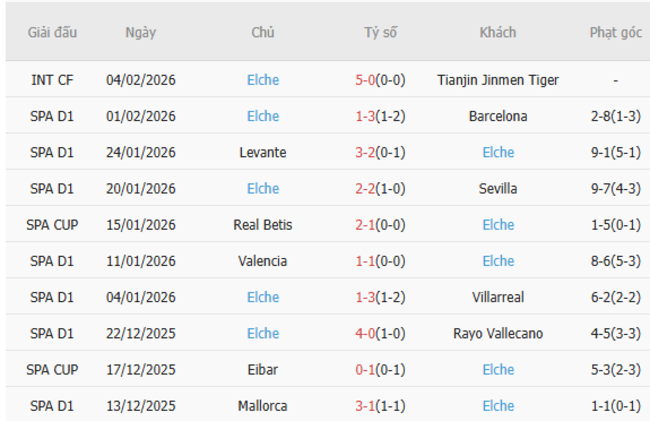Select the Levante home team link
This screenshot has width=650, height=421.
coord(263,152)
